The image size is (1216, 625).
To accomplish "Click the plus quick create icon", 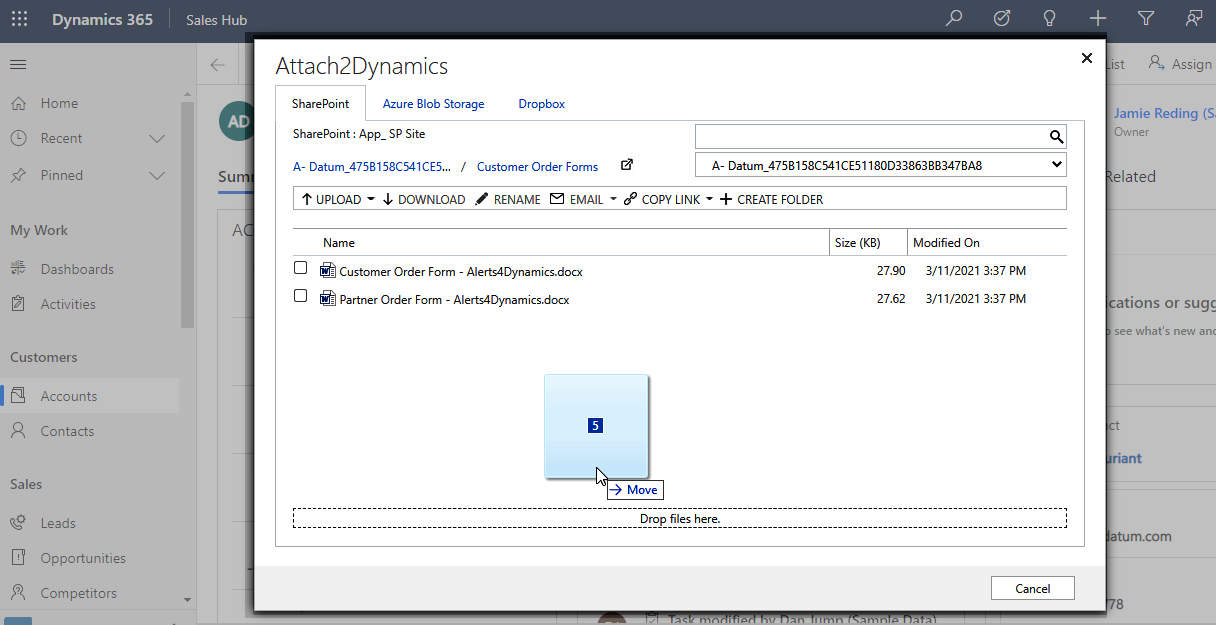I will [x=1098, y=19].
